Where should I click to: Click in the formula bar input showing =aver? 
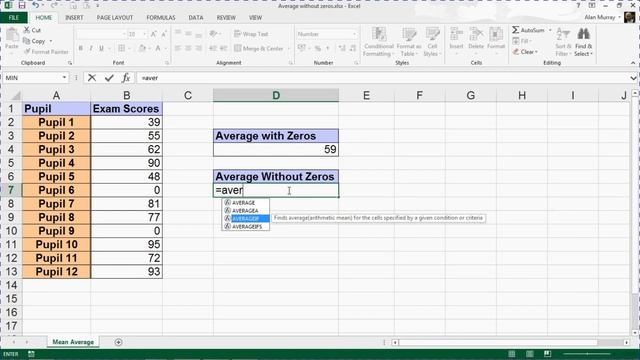(x=383, y=78)
